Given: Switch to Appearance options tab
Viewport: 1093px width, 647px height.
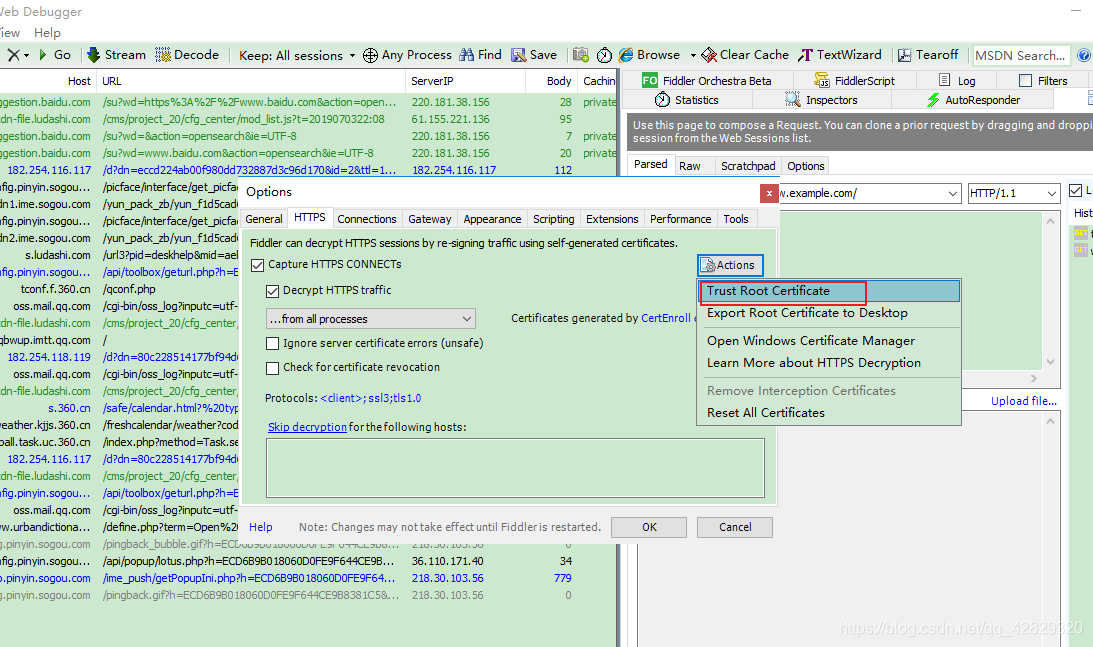Looking at the screenshot, I should point(492,219).
